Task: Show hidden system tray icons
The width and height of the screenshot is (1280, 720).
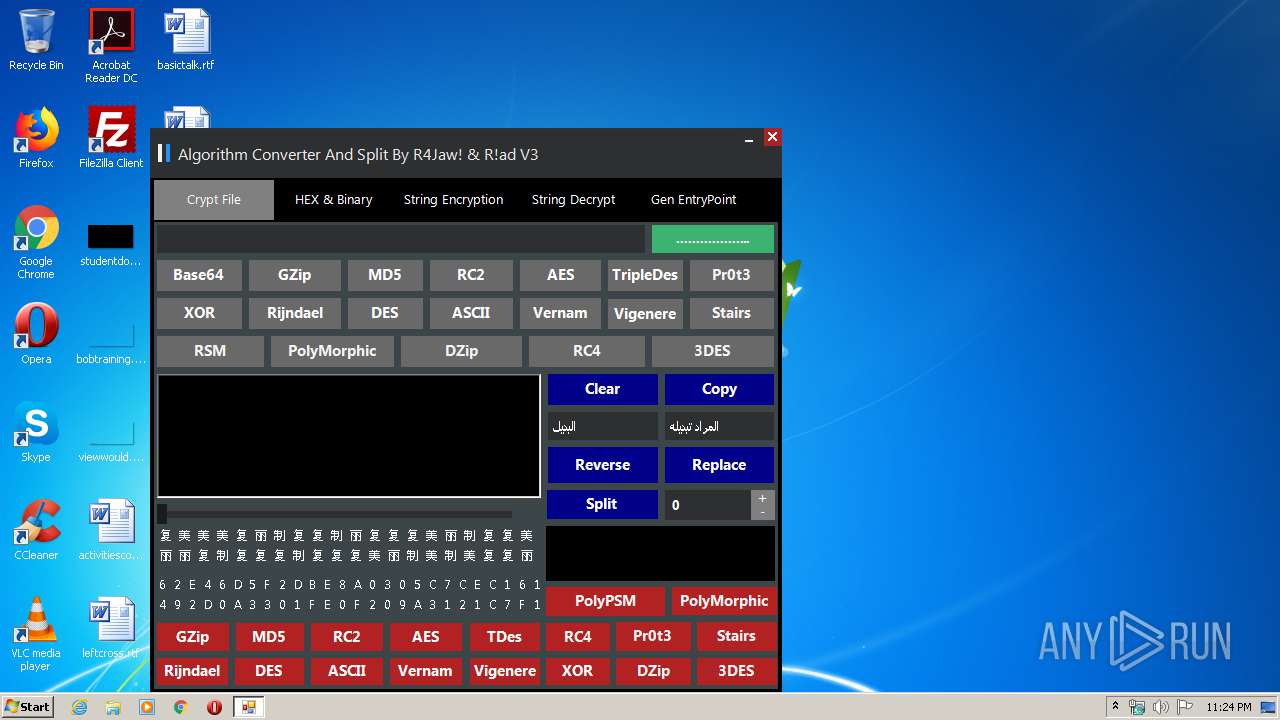Action: point(1115,707)
